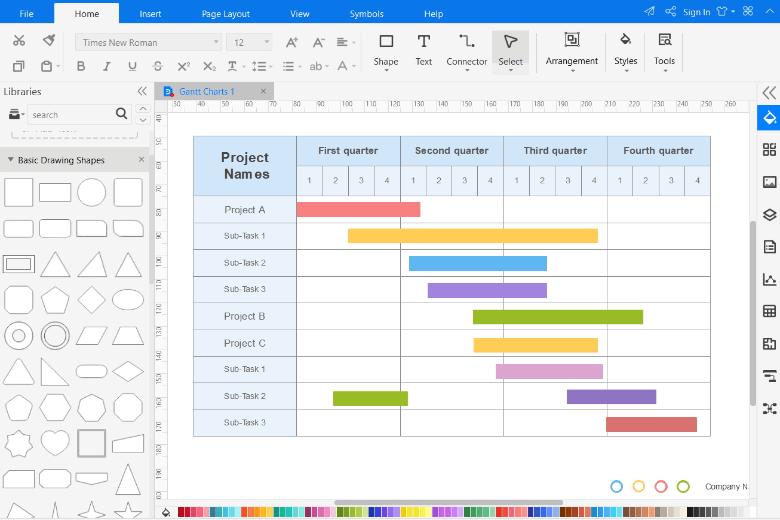Open the Help tab

tap(433, 13)
